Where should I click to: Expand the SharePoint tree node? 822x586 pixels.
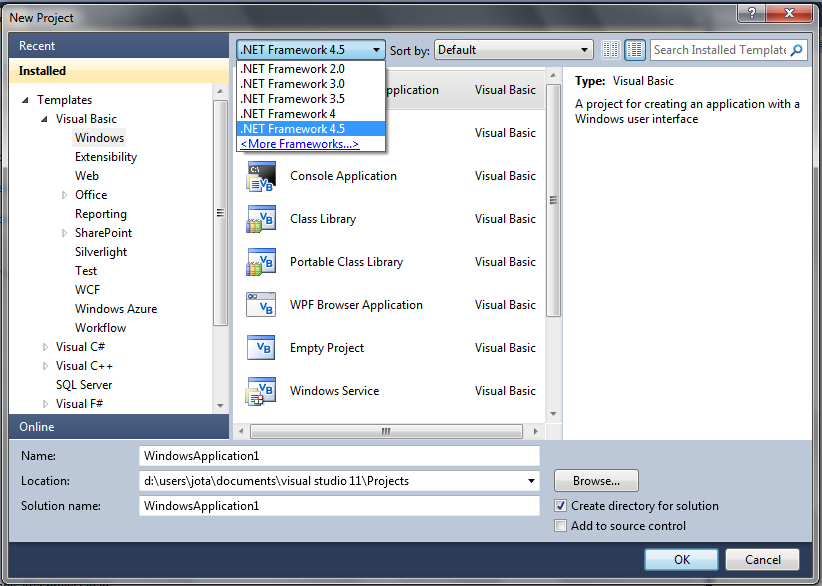(64, 233)
